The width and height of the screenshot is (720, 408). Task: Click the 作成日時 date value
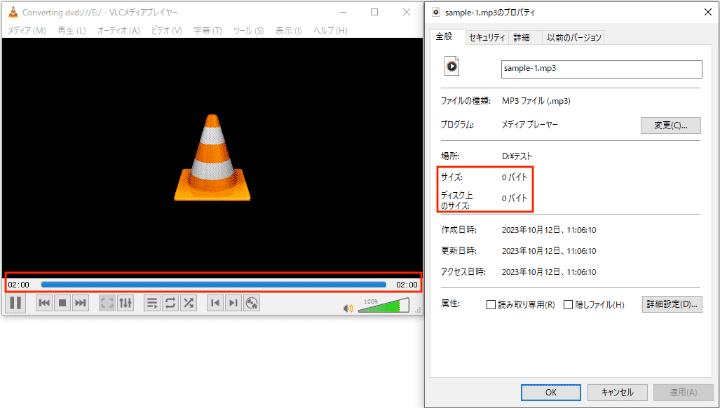pos(549,230)
